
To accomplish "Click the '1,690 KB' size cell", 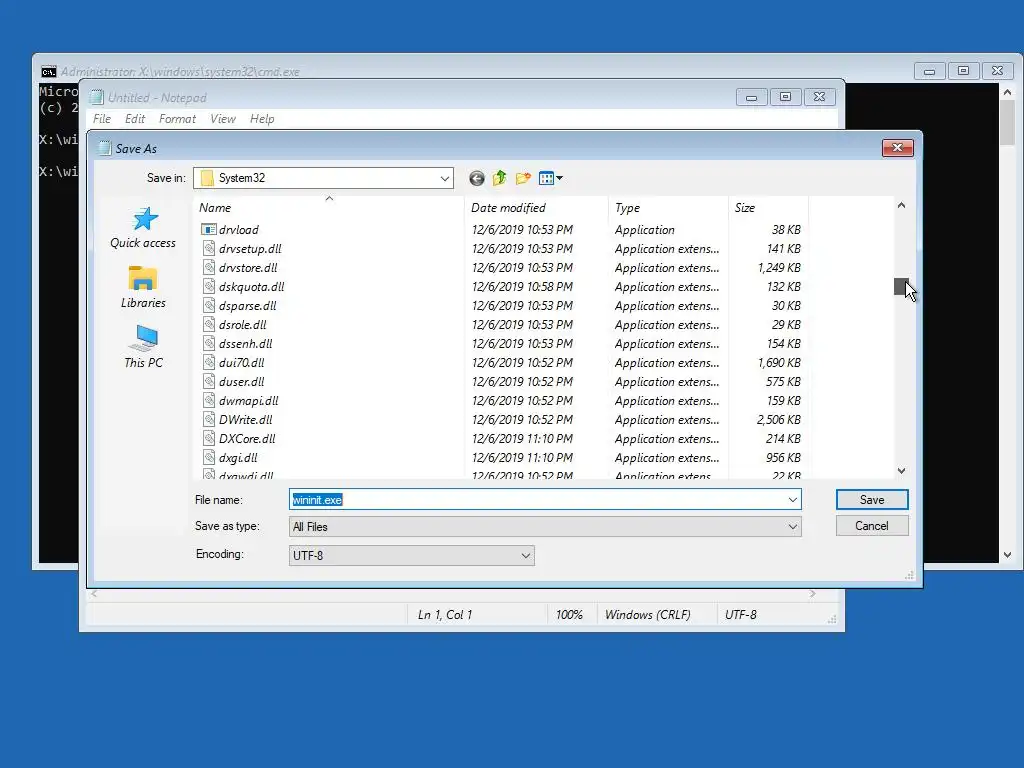I will tap(778, 362).
